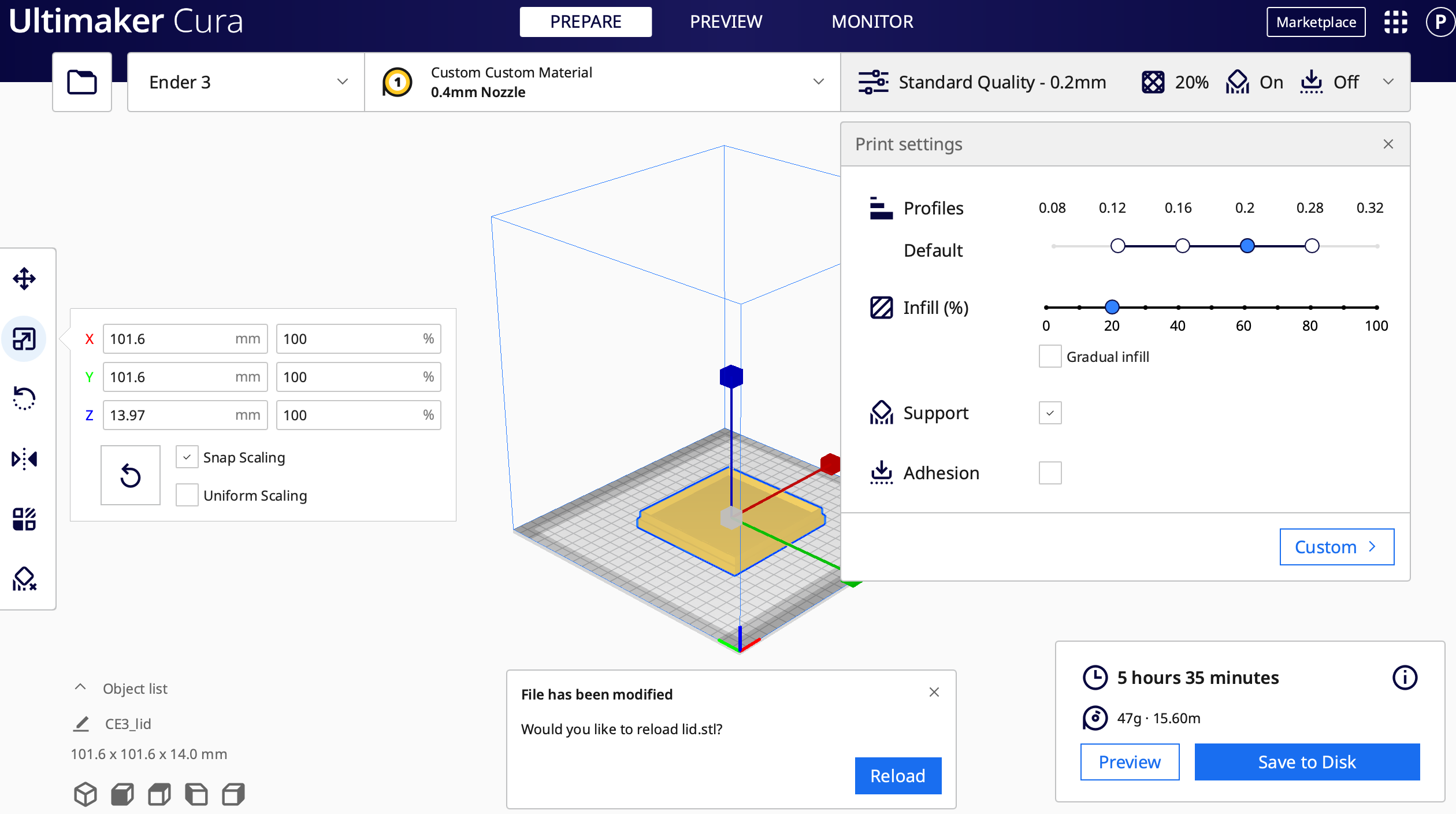Enable the Adhesion checkbox
This screenshot has height=814, width=1456.
tap(1050, 473)
